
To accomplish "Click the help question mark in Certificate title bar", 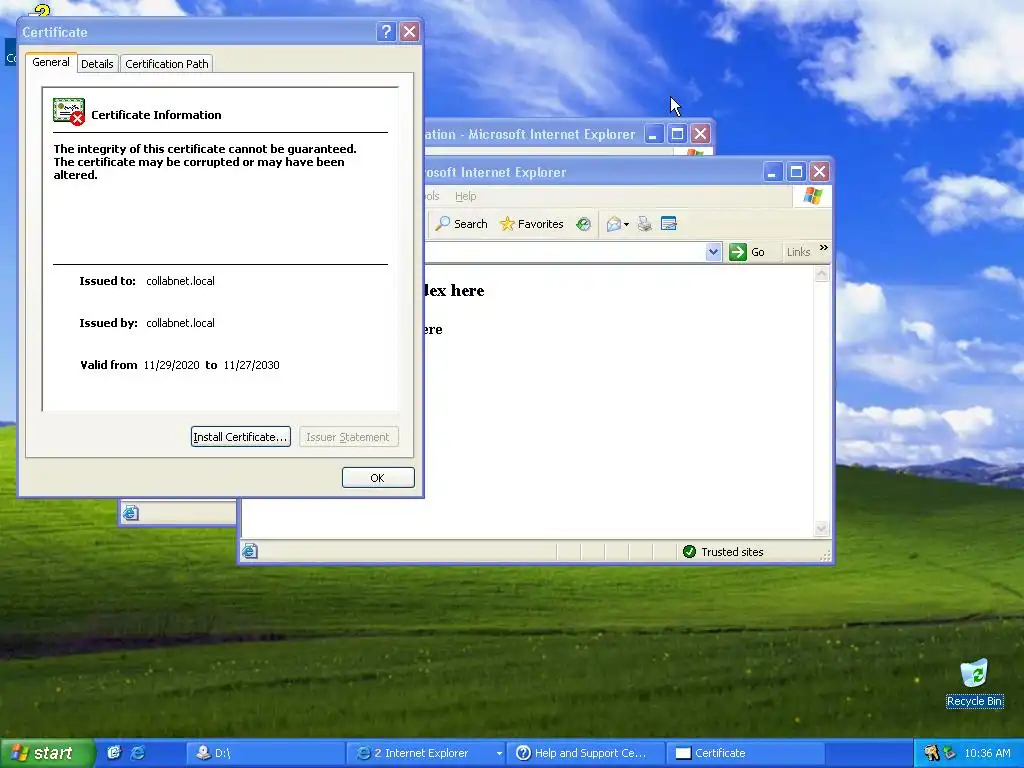I will (386, 31).
